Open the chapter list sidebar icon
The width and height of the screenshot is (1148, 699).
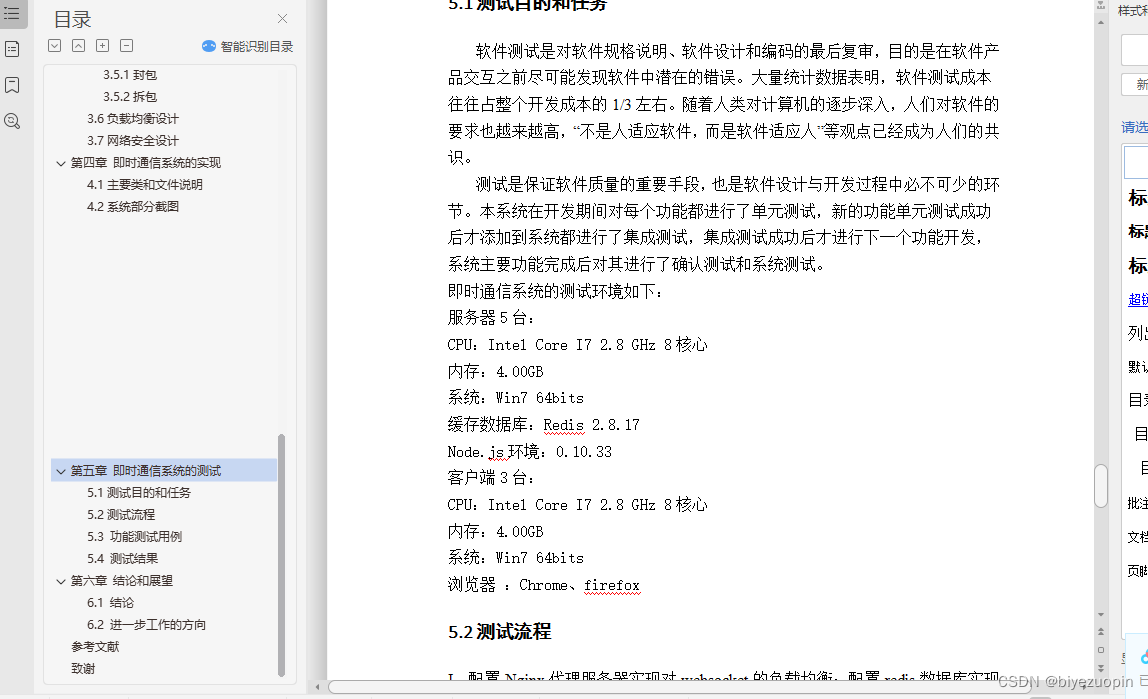point(12,49)
